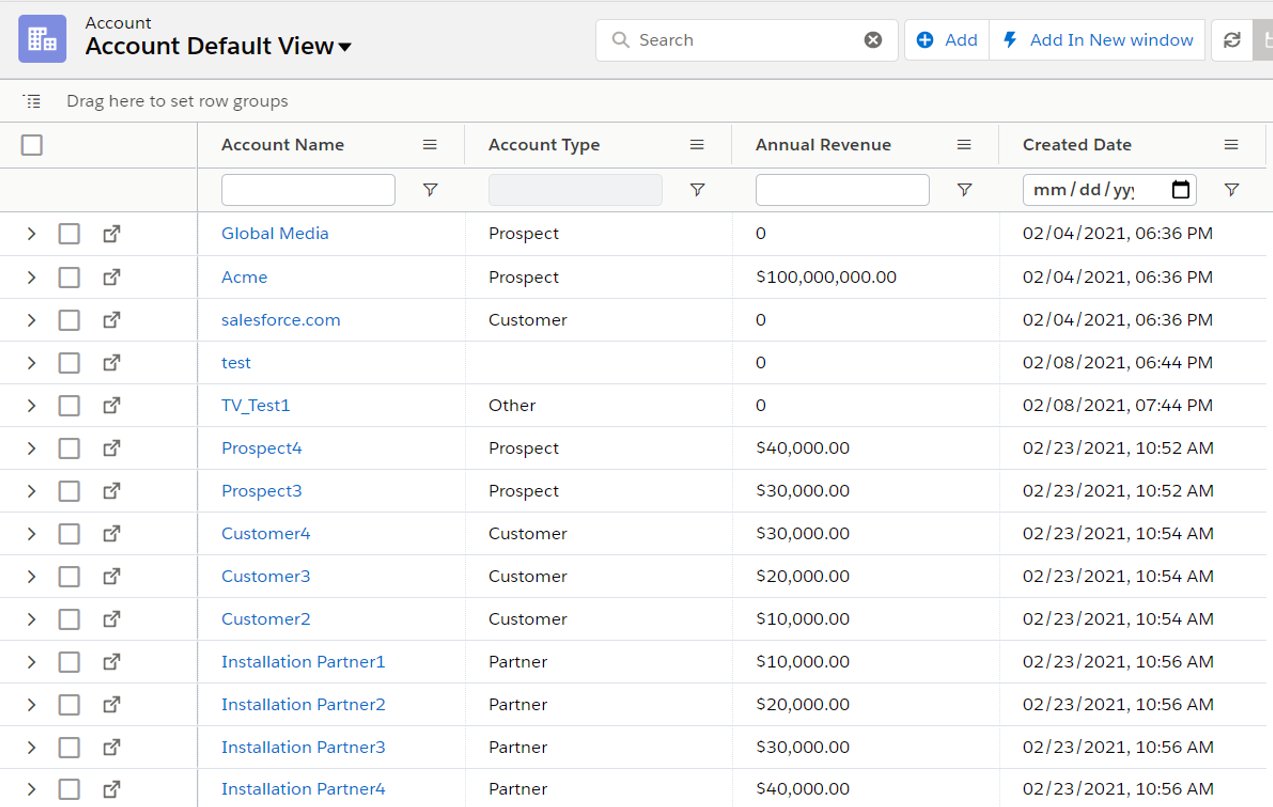This screenshot has height=807, width=1273.
Task: Click the Account Type filter icon
Action: 697,190
